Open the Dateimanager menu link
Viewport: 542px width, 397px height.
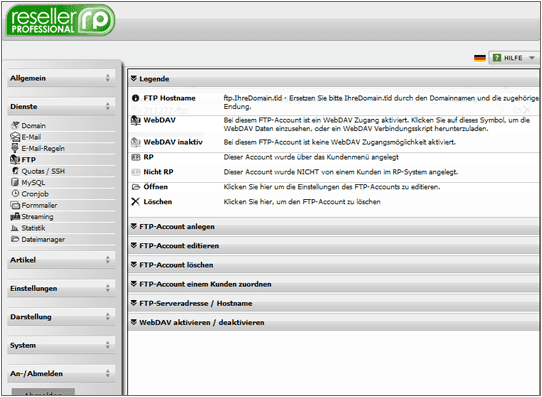coord(43,239)
